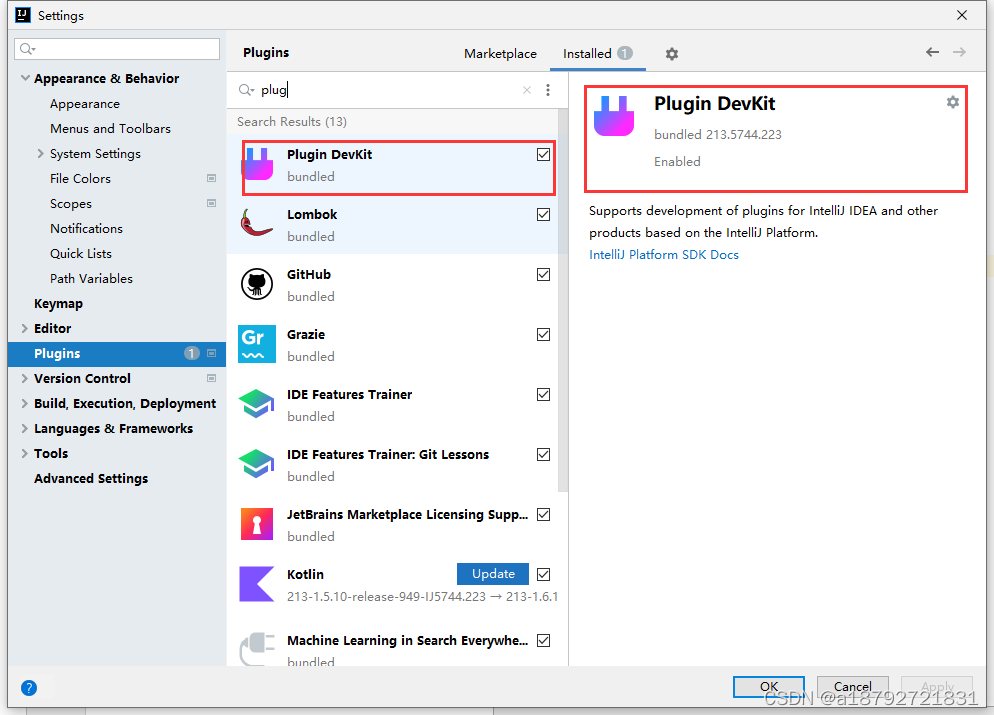Close the Settings dialog
This screenshot has height=715, width=994.
pos(962,15)
